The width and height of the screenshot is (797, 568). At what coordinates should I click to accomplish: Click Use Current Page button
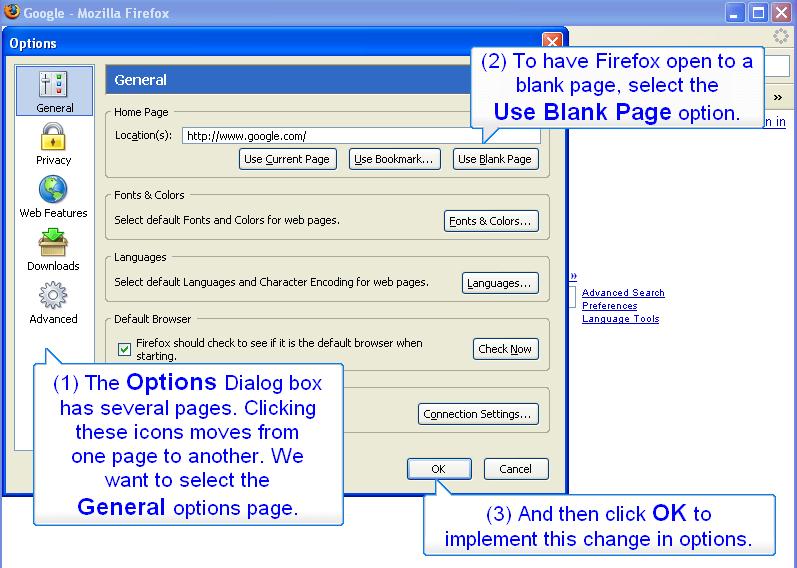[x=287, y=159]
